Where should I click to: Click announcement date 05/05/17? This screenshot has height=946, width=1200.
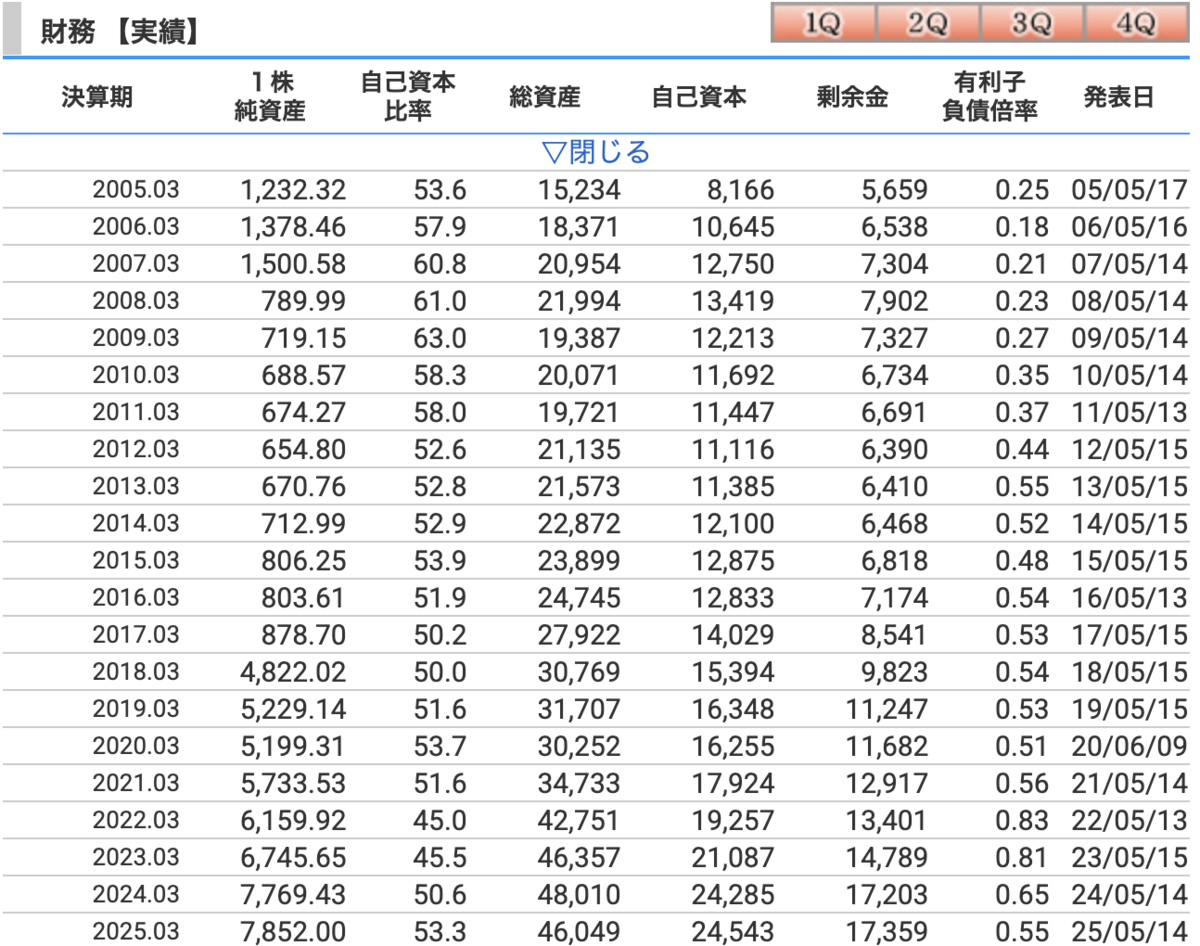(x=1129, y=190)
